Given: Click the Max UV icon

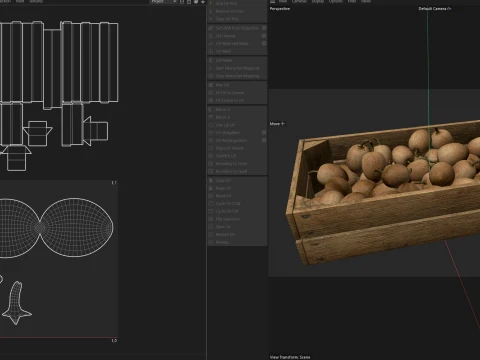Looking at the screenshot, I should click(211, 85).
